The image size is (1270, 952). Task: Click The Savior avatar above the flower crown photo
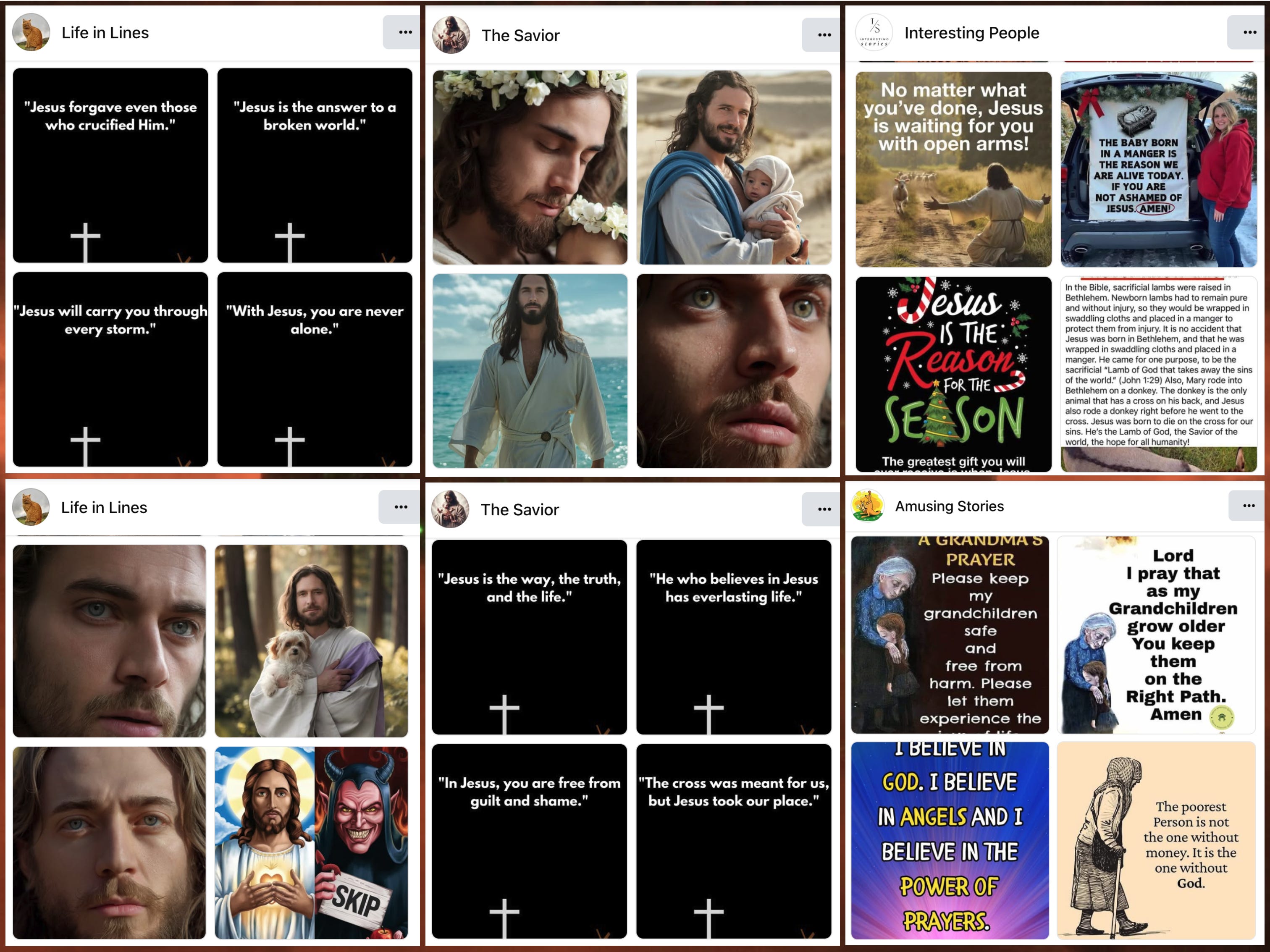point(451,35)
